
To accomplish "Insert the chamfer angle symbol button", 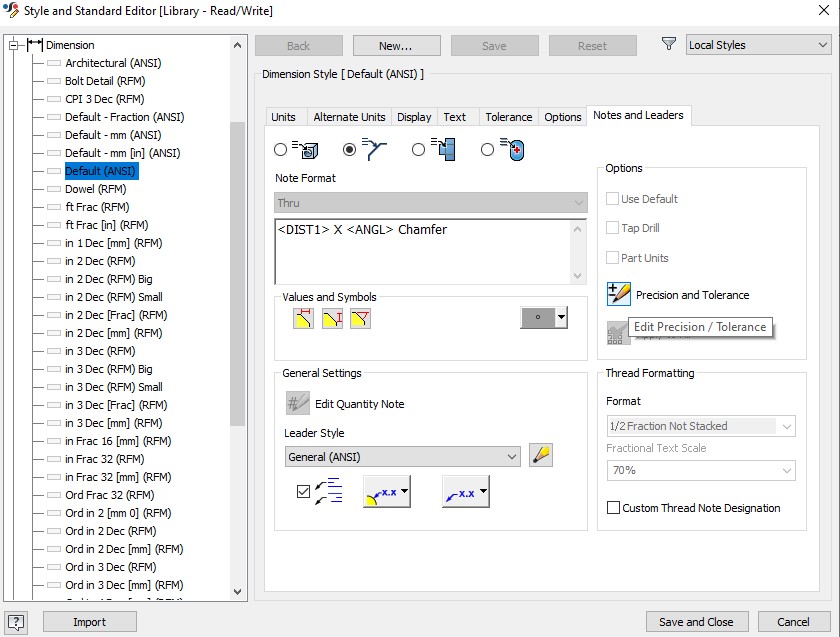I will point(361,319).
